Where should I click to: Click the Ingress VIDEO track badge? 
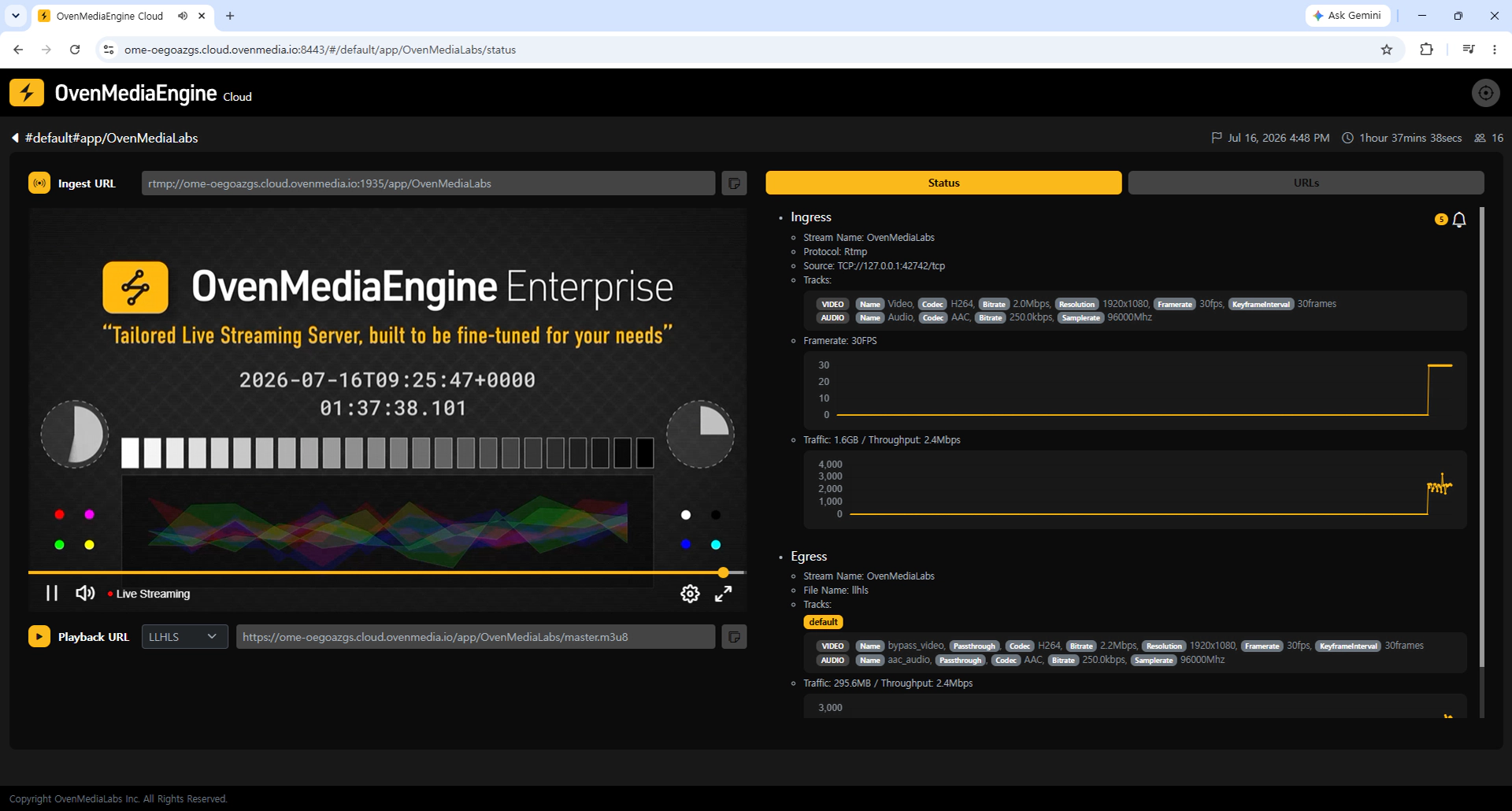point(832,305)
